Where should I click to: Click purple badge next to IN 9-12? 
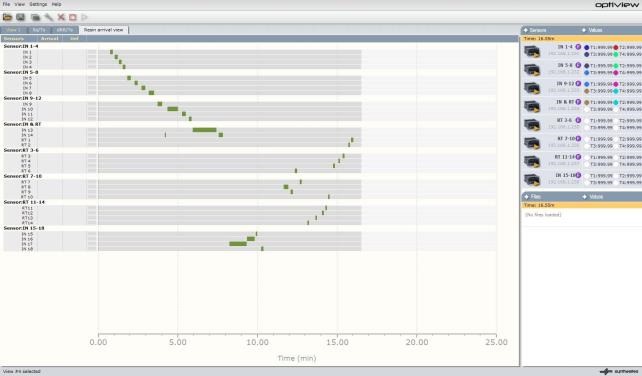(578, 84)
